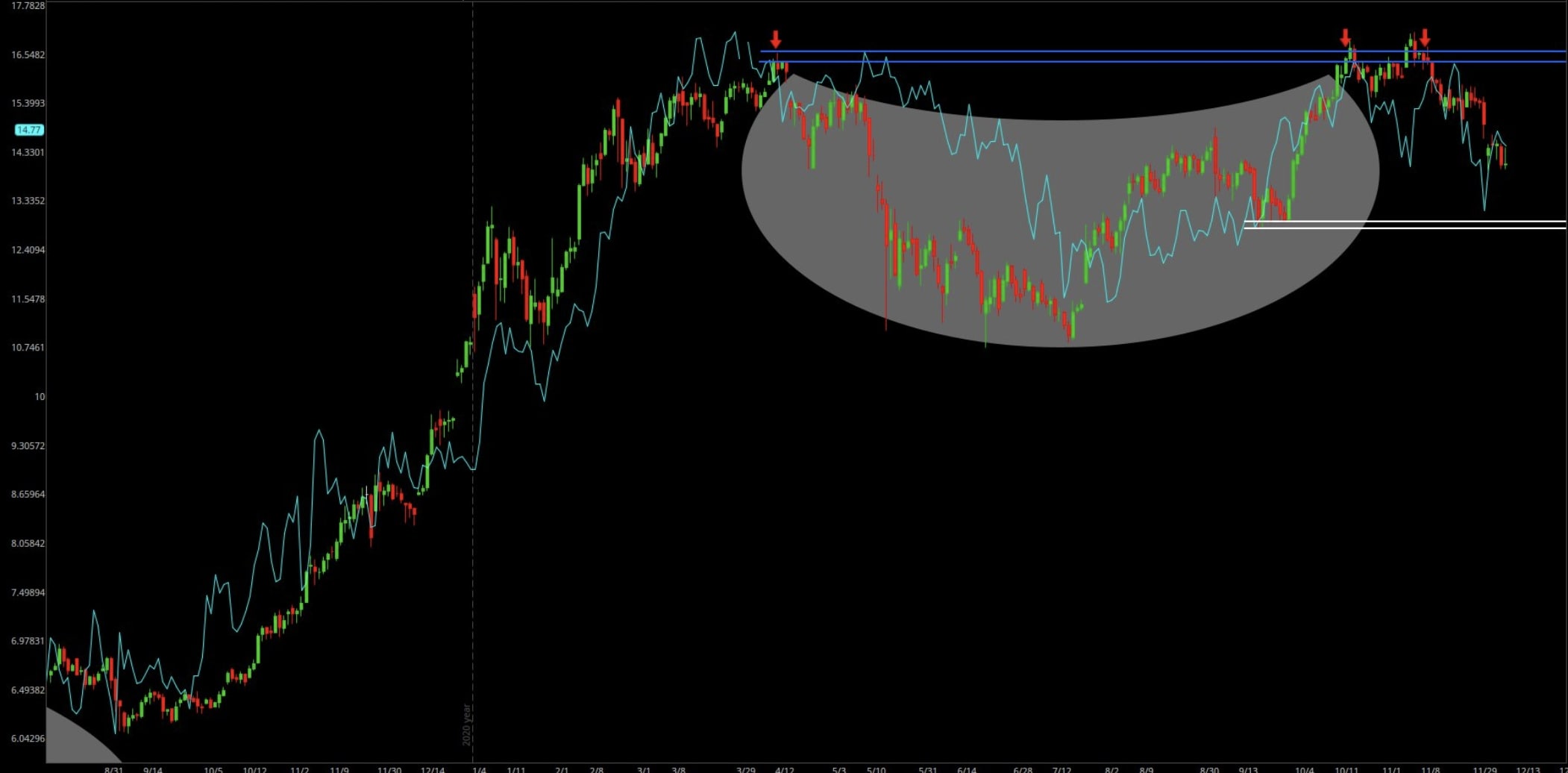Click the 3/1 date on the time axis
This screenshot has height=773, width=1568.
(644, 769)
